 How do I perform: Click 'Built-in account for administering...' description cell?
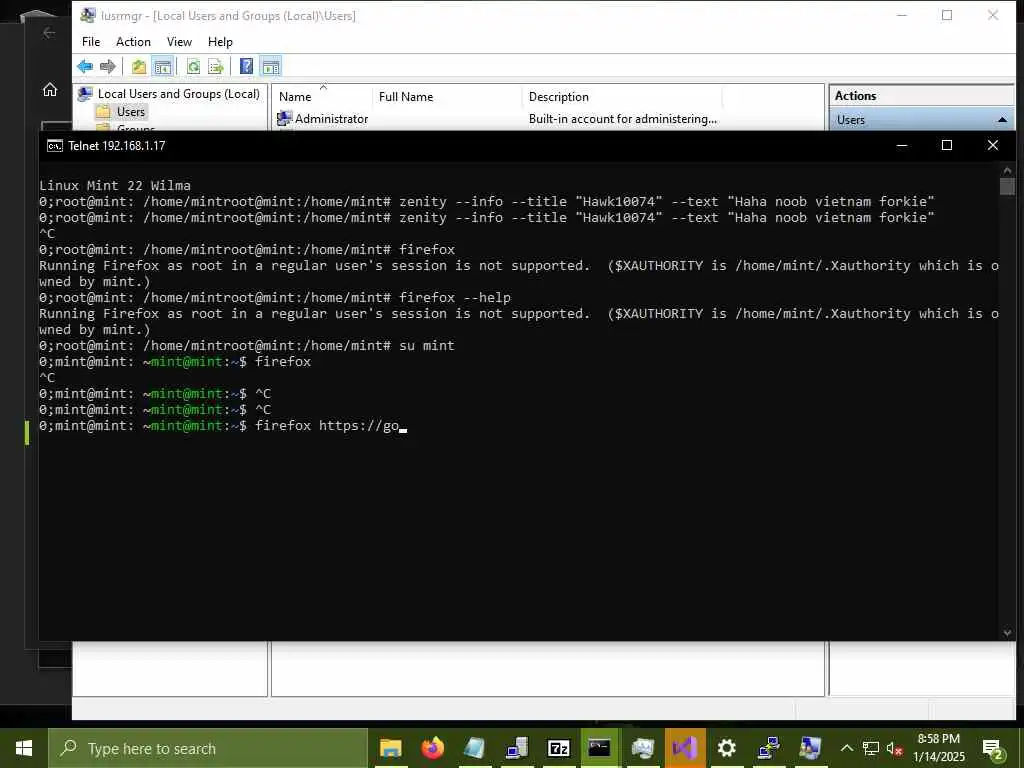click(622, 119)
